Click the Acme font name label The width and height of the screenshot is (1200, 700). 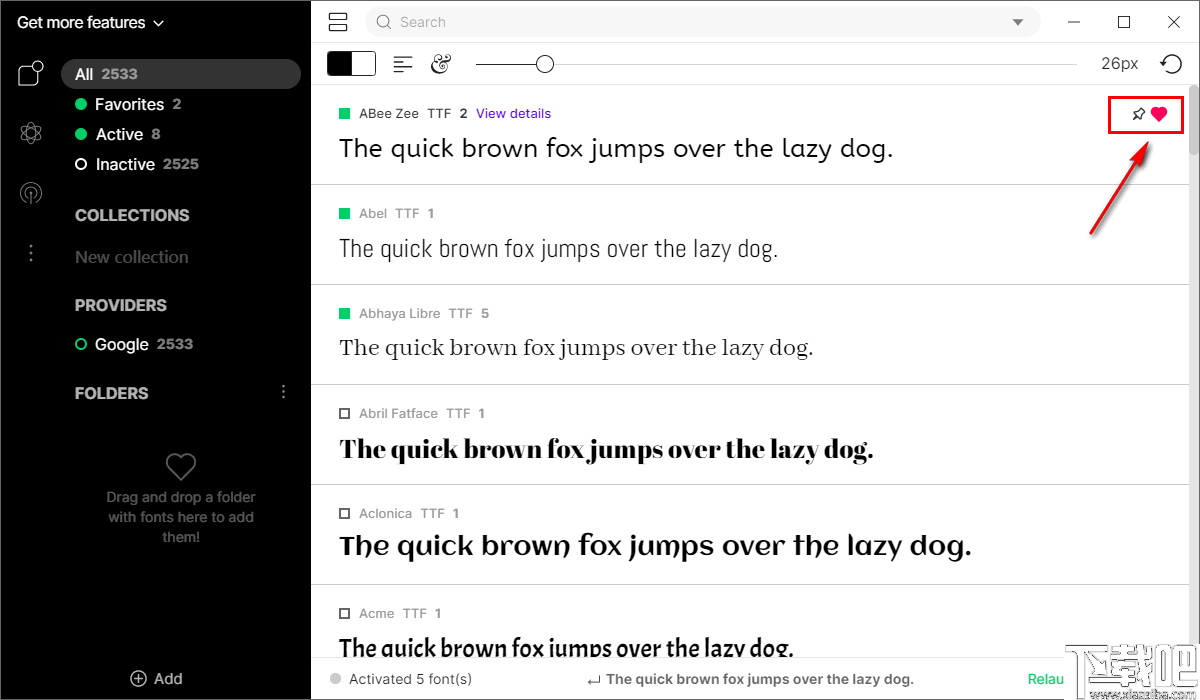[x=377, y=614]
